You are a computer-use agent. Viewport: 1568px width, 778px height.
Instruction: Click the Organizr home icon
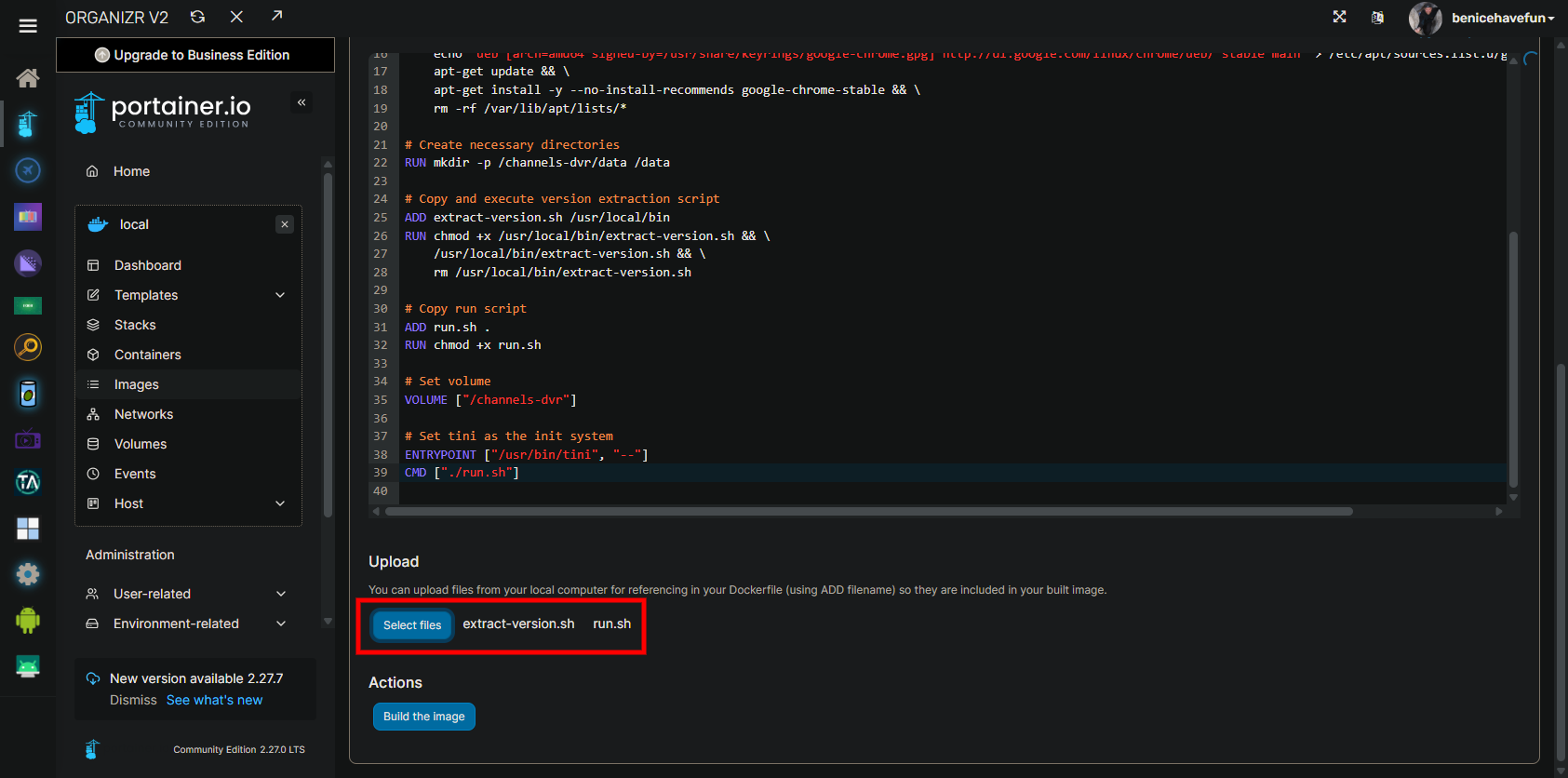tap(28, 78)
